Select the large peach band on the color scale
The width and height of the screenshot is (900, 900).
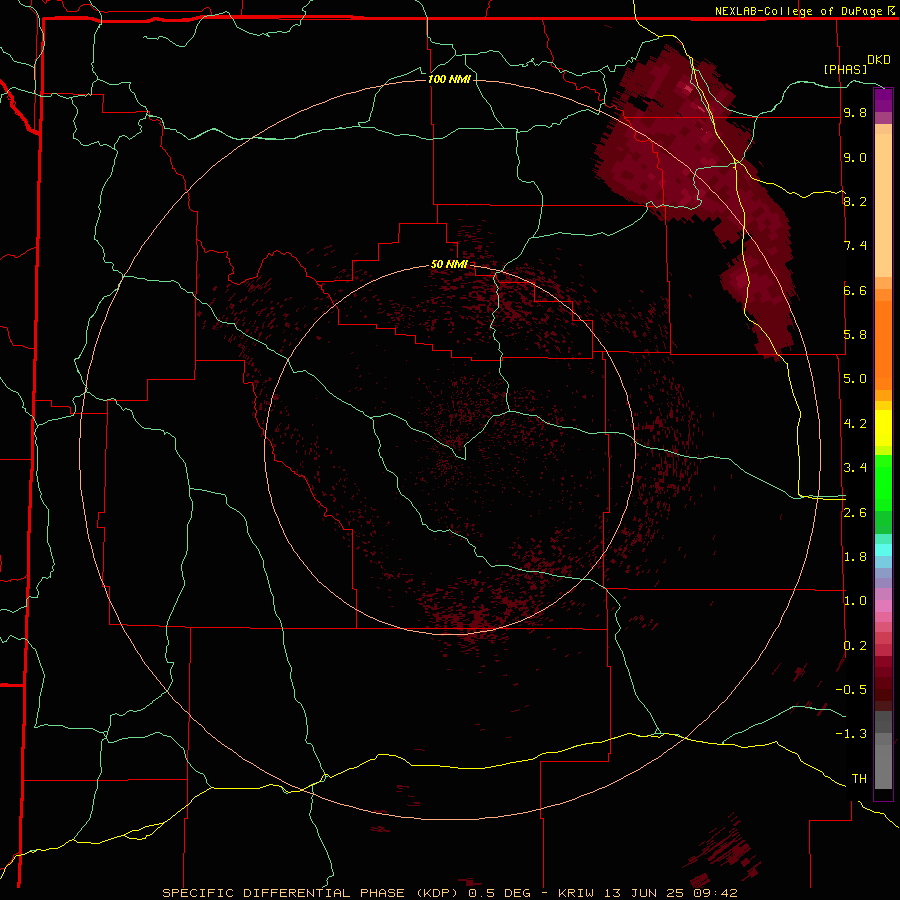[883, 205]
